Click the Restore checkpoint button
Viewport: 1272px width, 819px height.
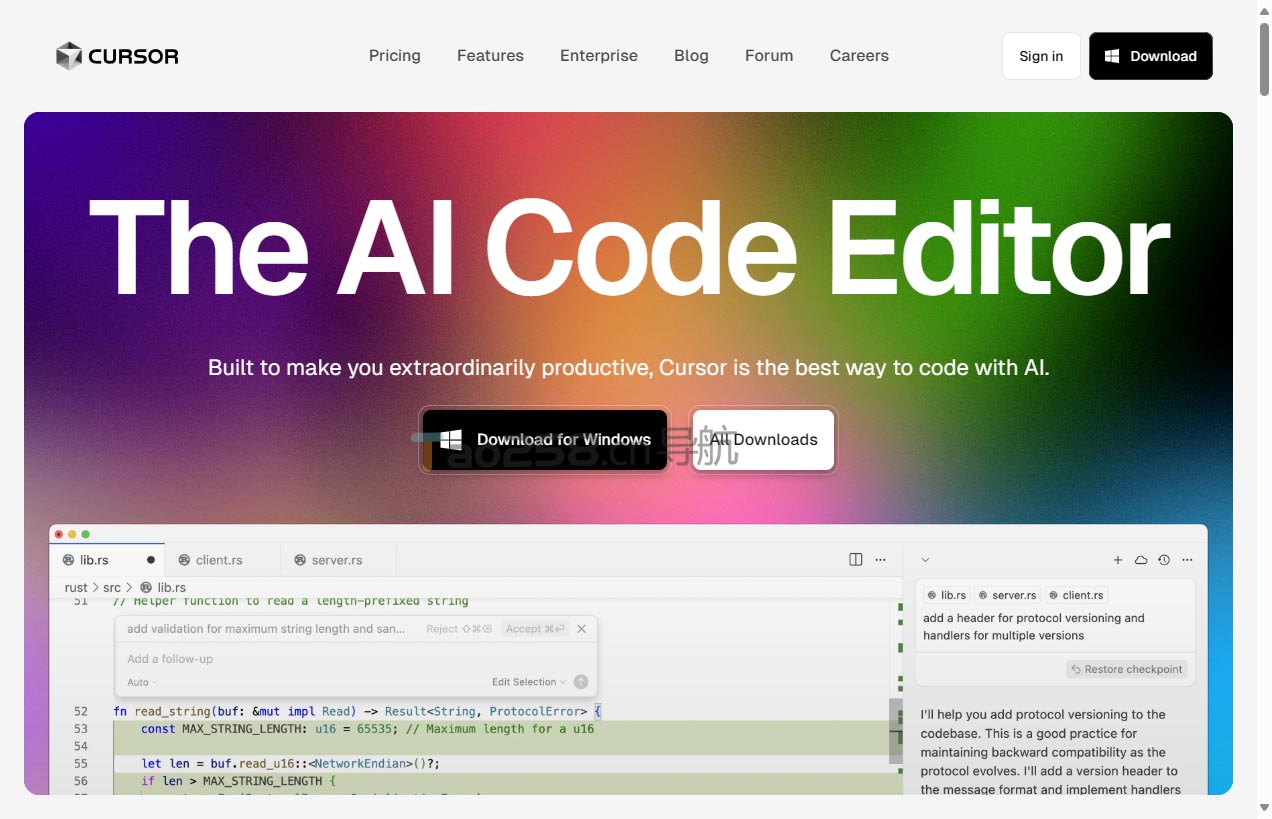point(1127,669)
